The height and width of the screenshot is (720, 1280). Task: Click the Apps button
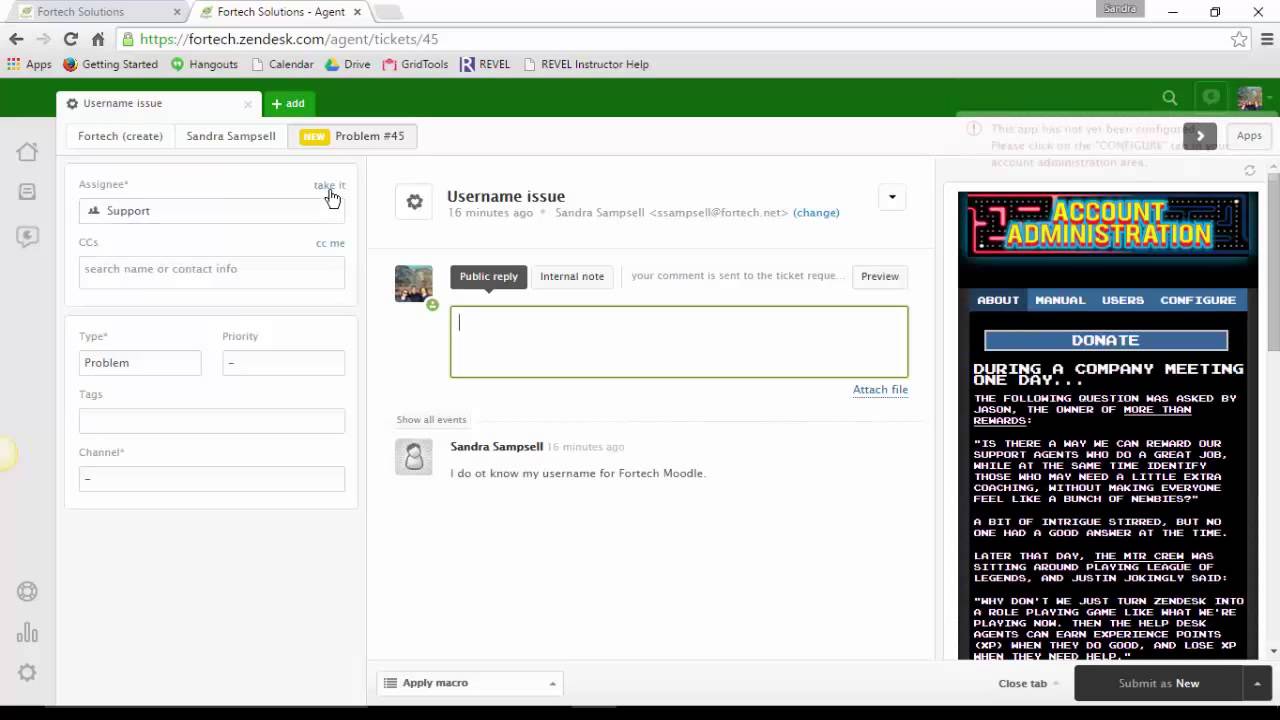point(1249,136)
